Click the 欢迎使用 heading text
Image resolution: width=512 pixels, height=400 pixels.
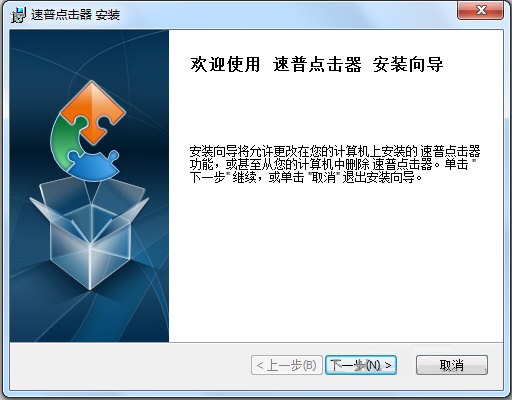tap(225, 64)
